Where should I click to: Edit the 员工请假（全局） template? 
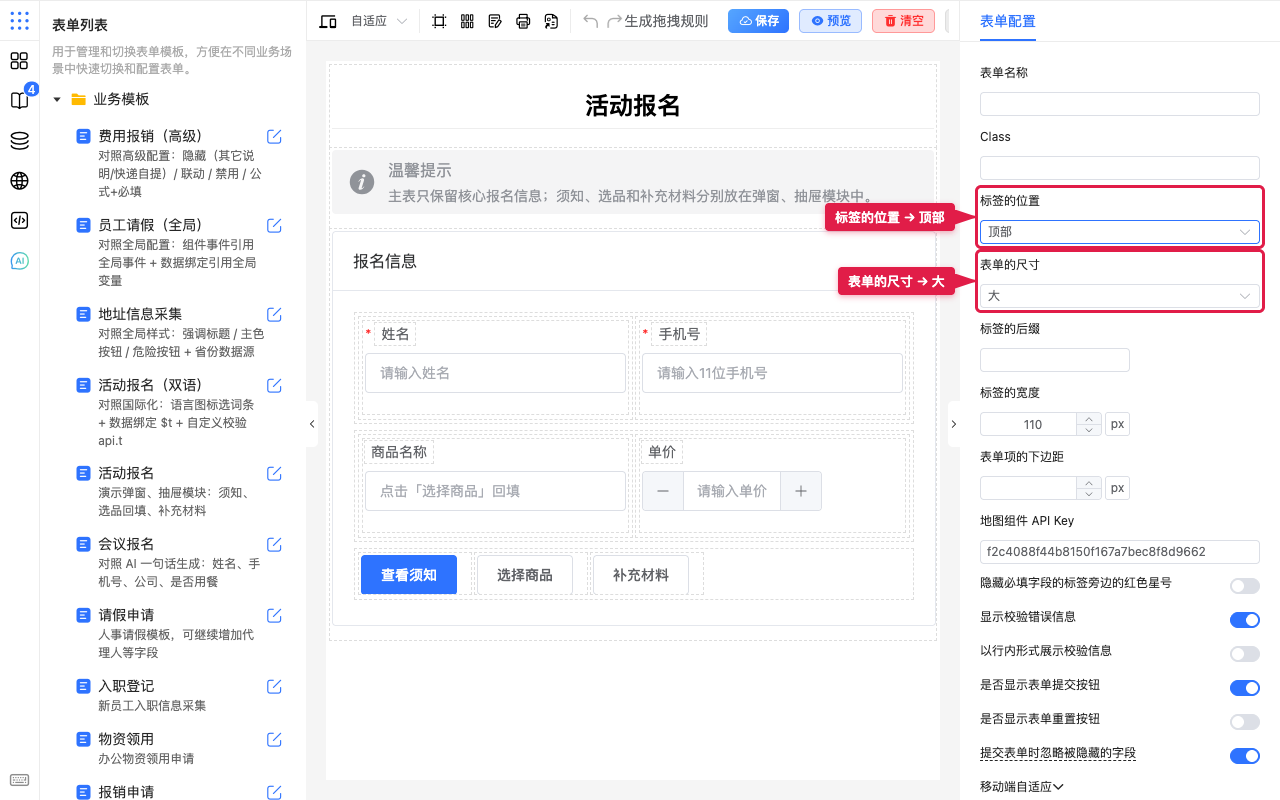274,225
